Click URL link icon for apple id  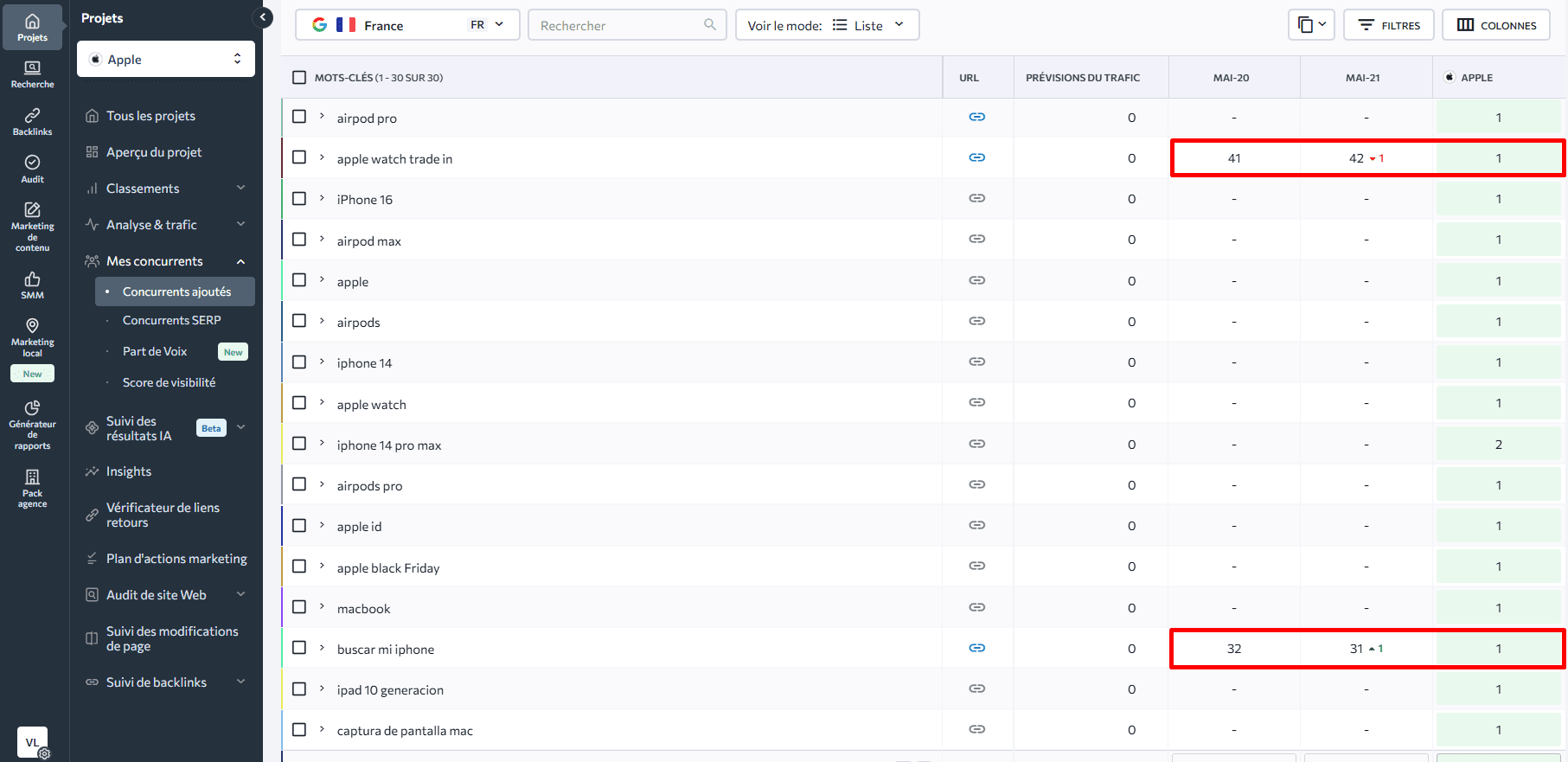click(977, 525)
